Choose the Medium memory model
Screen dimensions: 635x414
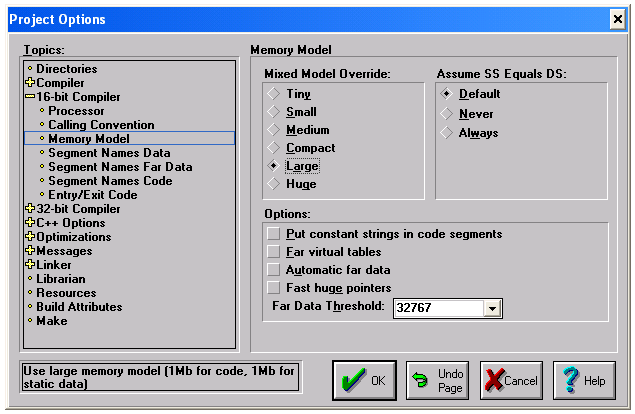click(274, 130)
